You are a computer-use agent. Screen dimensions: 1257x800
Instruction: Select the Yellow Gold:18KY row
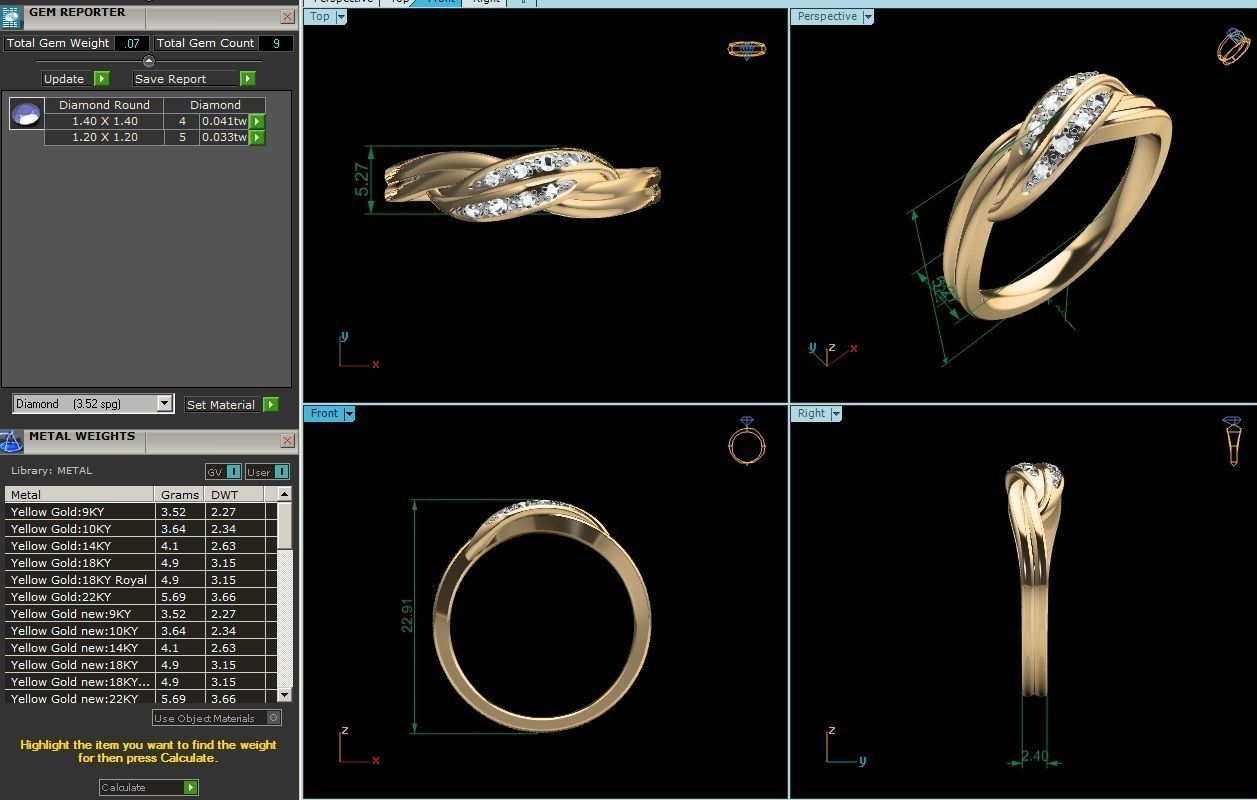[141, 563]
